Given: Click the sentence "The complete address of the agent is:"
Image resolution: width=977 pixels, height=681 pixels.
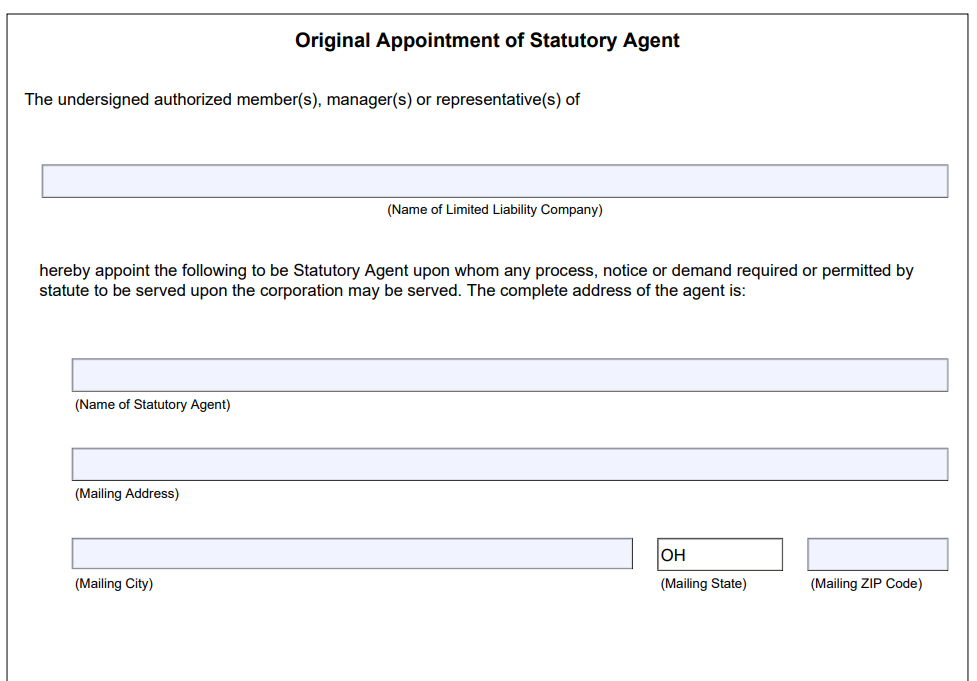Looking at the screenshot, I should click(606, 291).
